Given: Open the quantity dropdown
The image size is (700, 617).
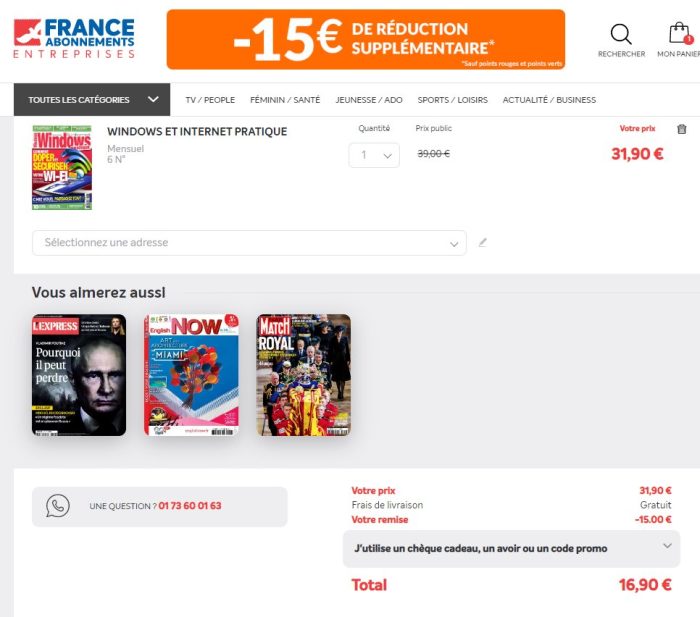Looking at the screenshot, I should click(374, 155).
